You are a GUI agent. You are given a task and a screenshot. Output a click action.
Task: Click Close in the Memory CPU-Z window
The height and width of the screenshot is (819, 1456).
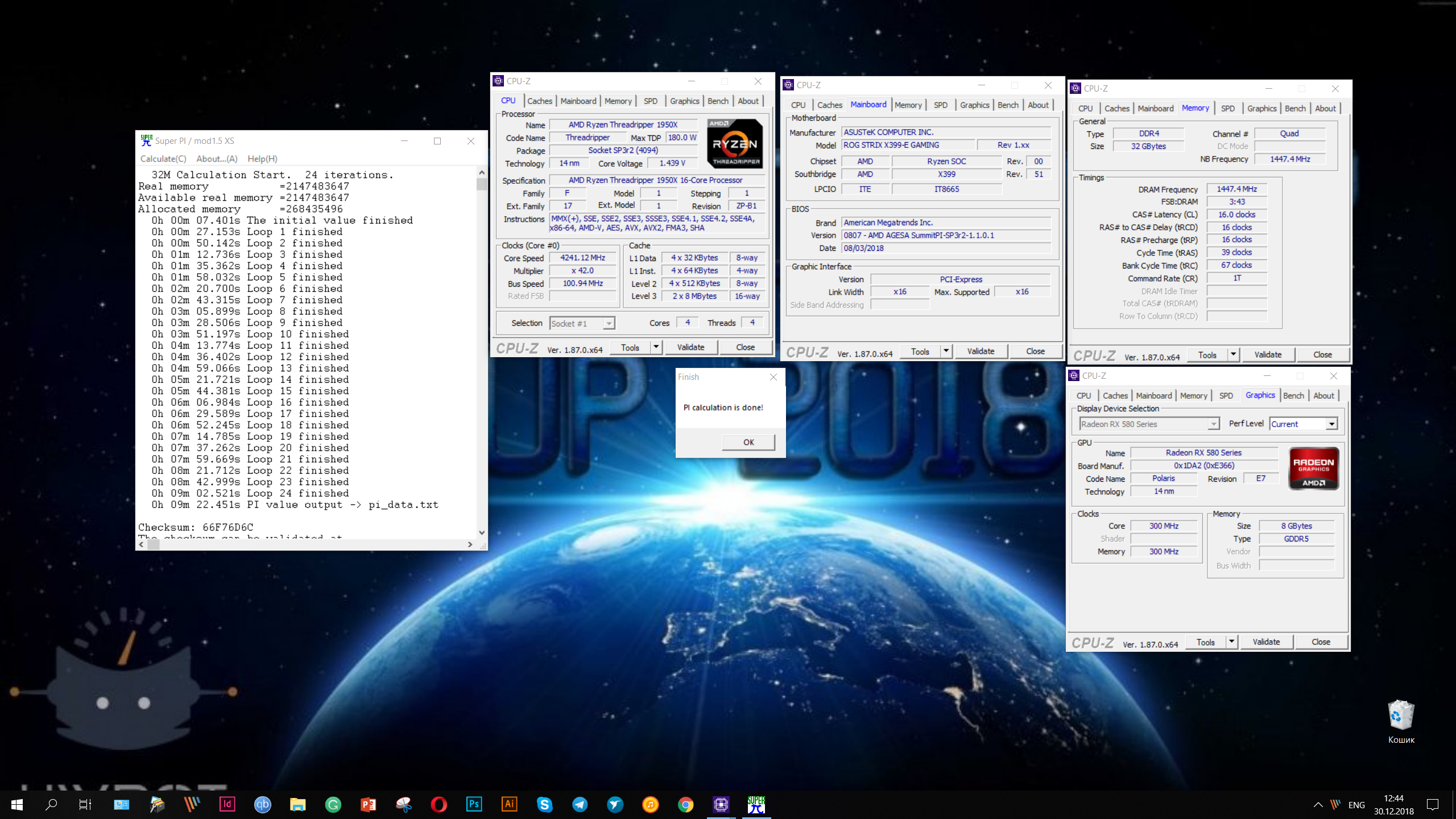click(x=1322, y=354)
